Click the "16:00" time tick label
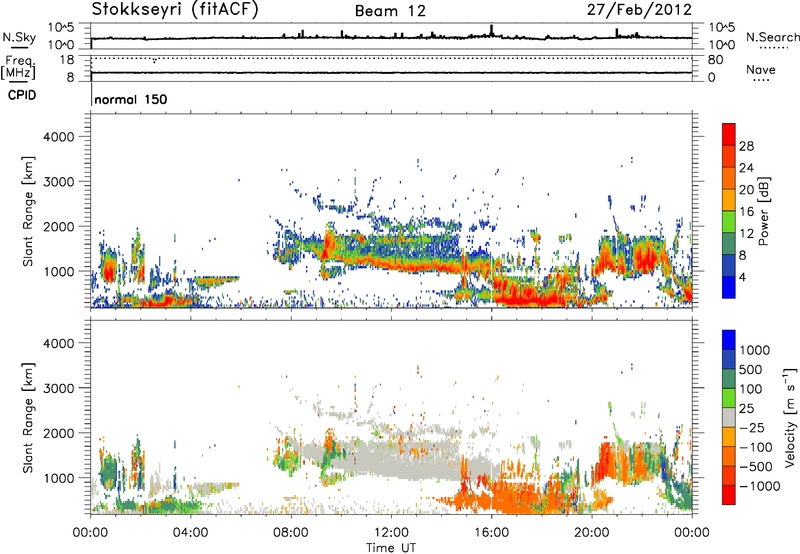 [491, 533]
